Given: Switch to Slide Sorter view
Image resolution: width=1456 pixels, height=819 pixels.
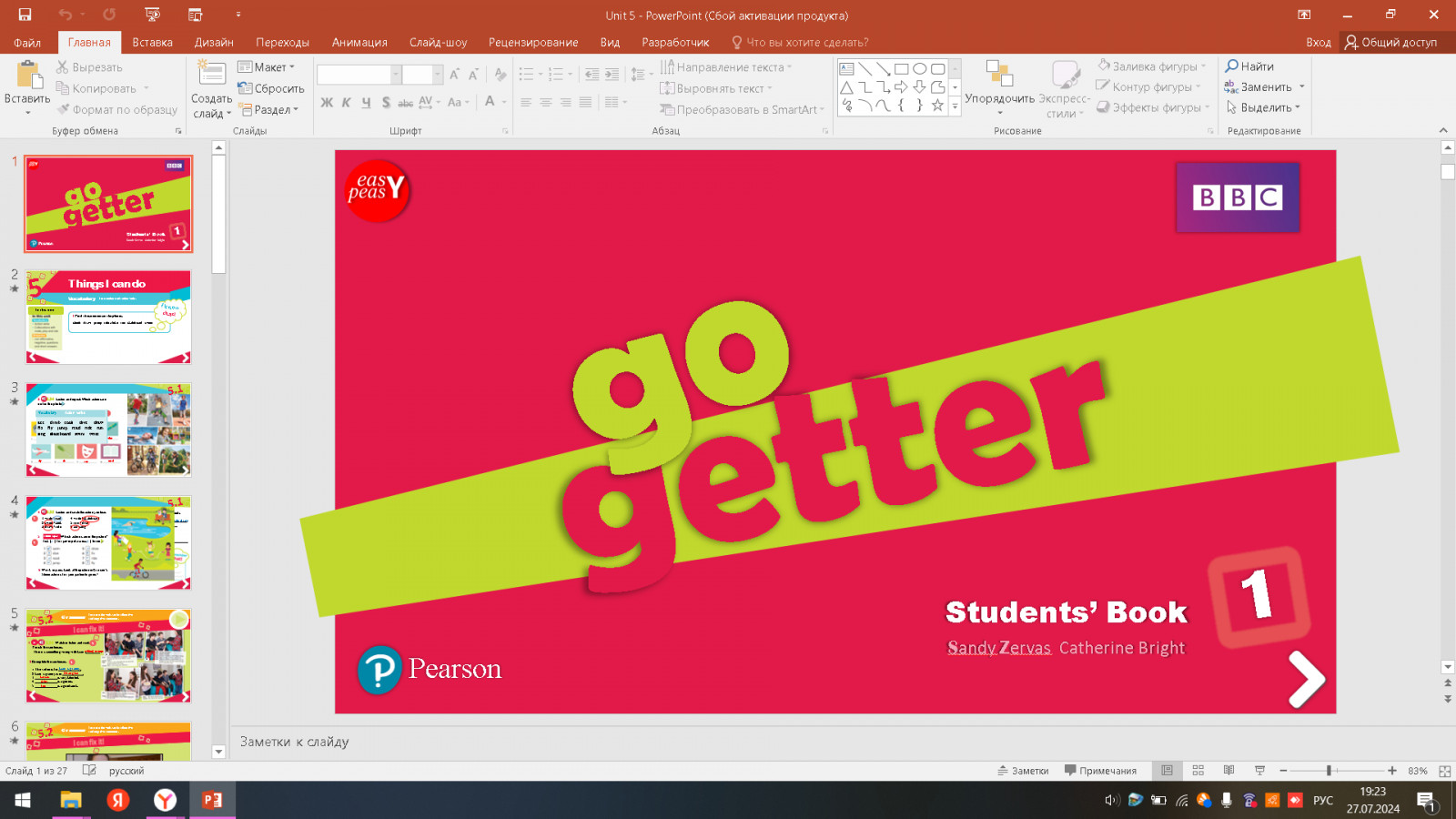Looking at the screenshot, I should tap(1198, 771).
